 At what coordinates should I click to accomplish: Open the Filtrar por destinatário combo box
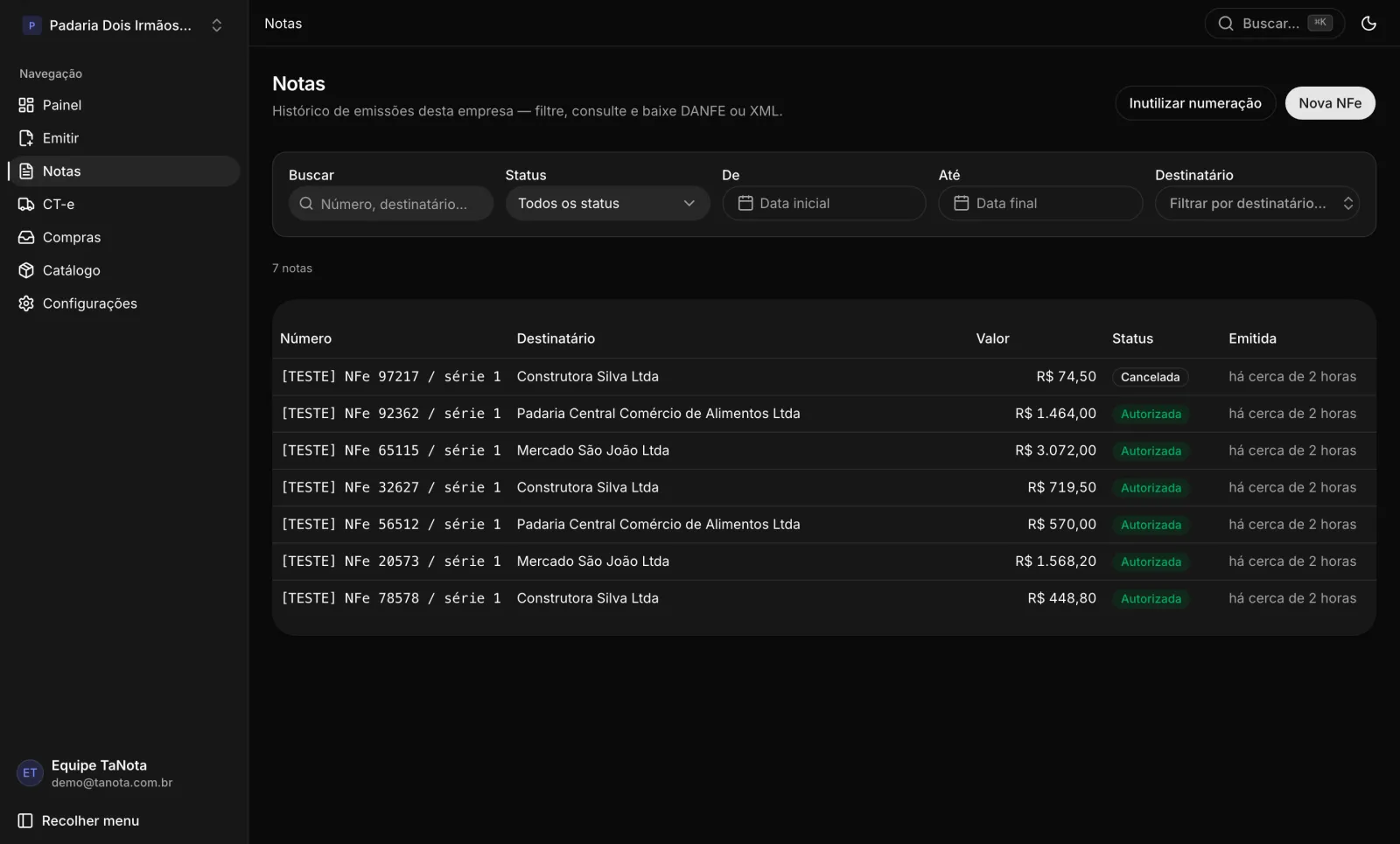point(1257,203)
